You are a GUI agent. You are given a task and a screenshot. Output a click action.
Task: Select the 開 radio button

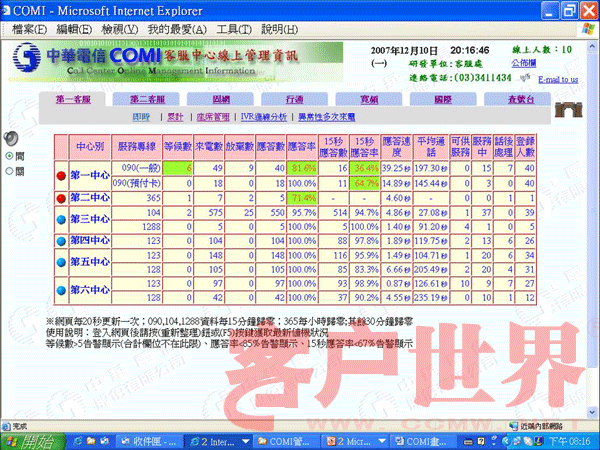pos(9,156)
